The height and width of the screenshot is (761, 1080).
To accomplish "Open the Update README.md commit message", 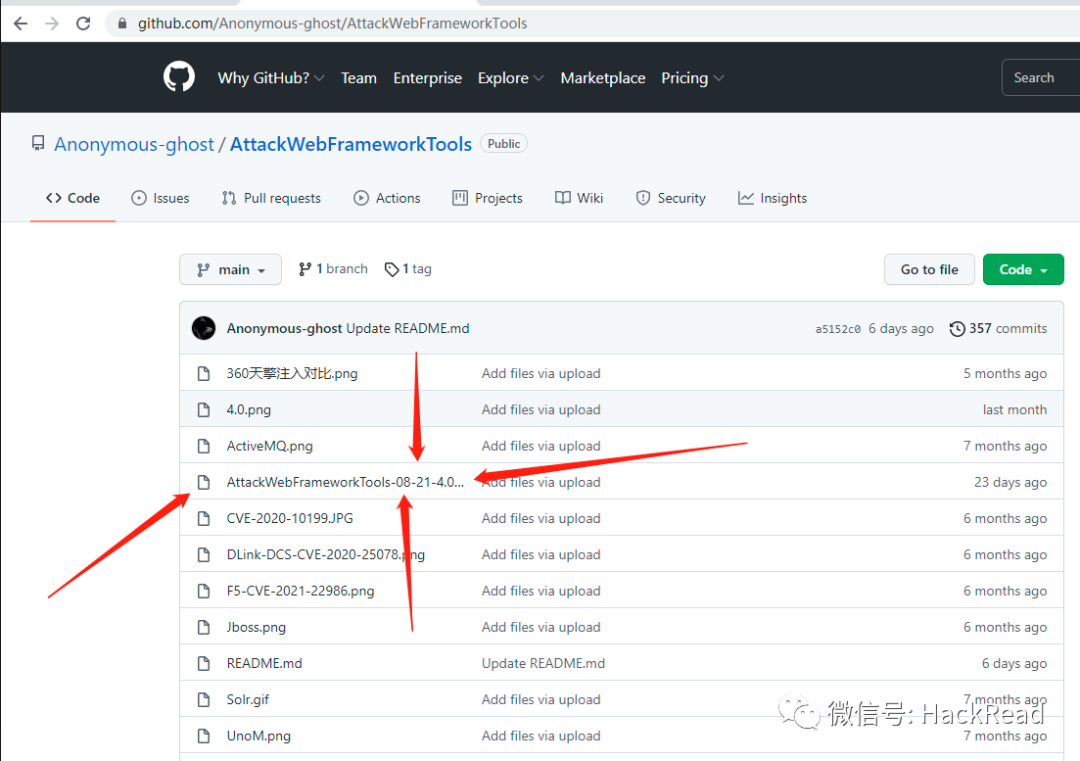I will 408,329.
